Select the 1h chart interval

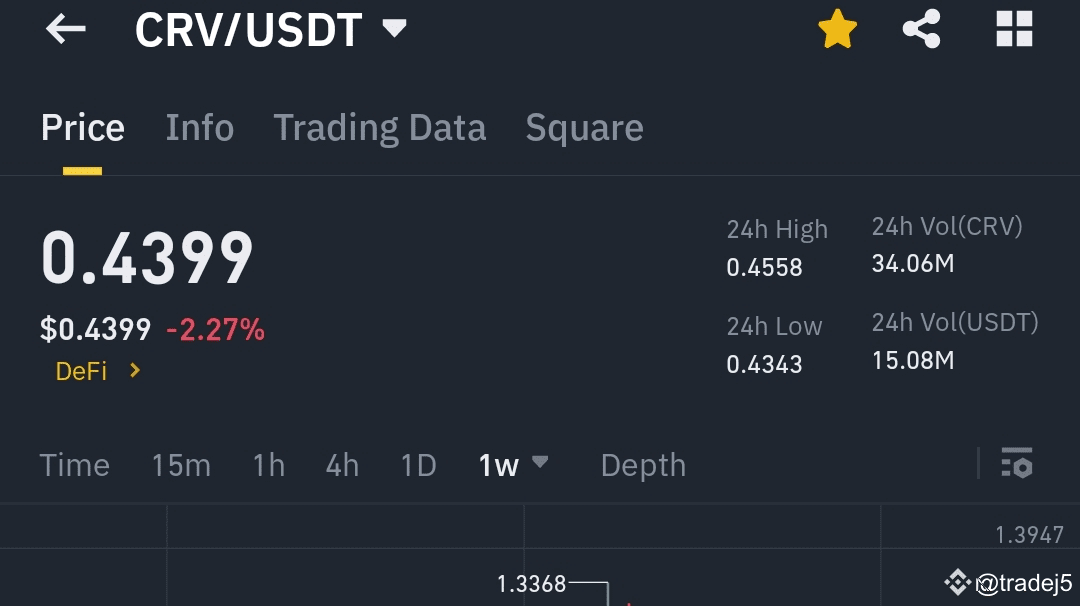269,466
